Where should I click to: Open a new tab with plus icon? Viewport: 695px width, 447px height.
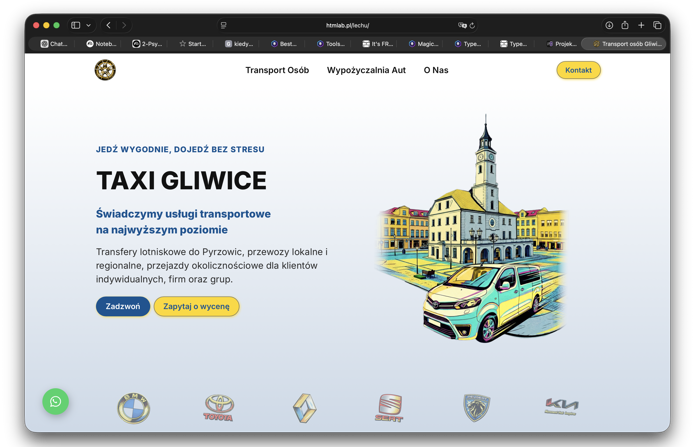(x=641, y=25)
